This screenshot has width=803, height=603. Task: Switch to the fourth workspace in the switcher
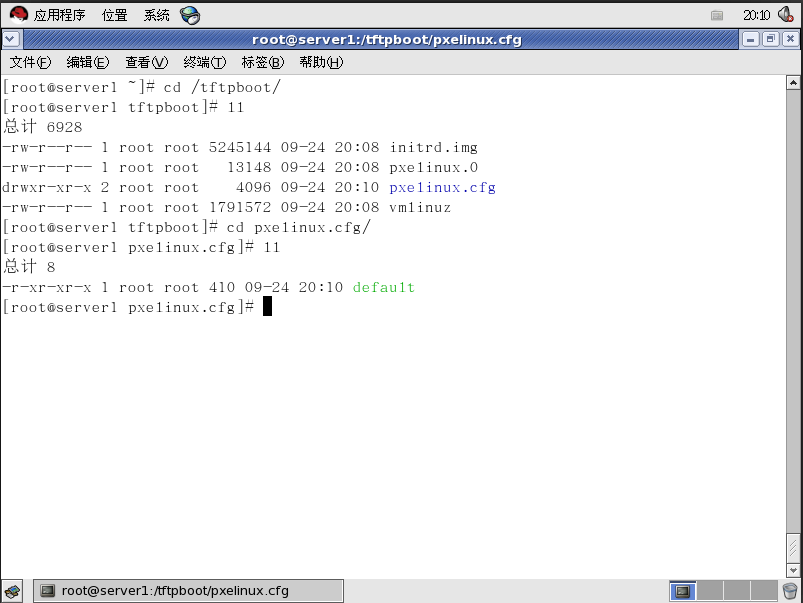click(764, 591)
